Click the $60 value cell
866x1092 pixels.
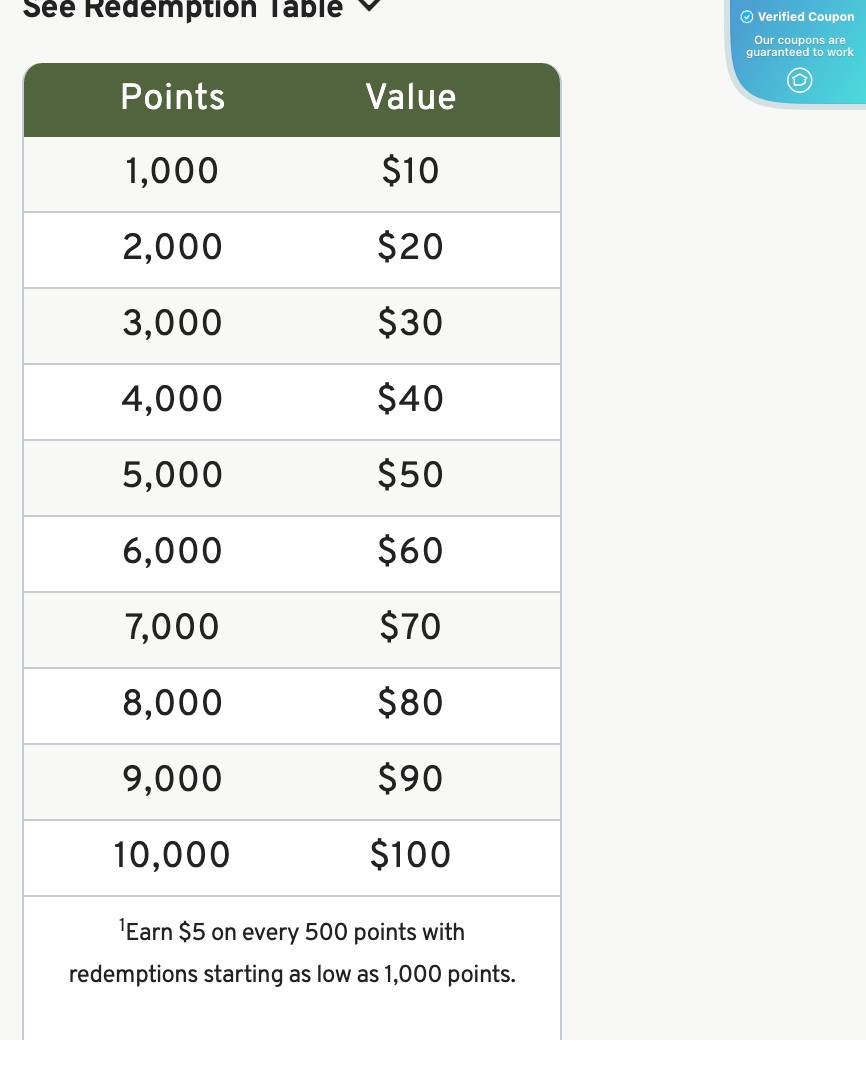tap(411, 552)
